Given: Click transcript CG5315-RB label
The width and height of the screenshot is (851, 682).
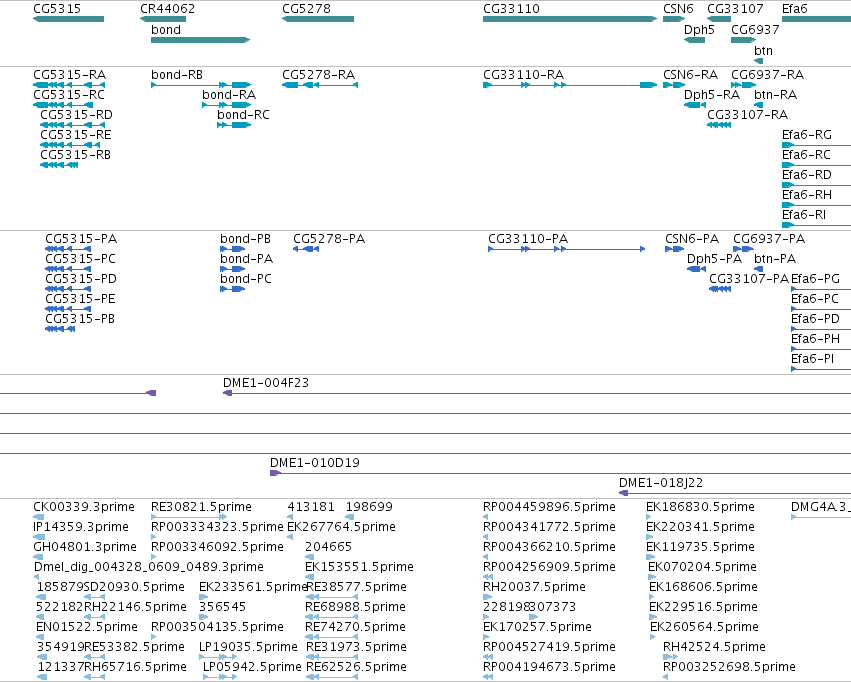Looking at the screenshot, I should pos(75,155).
